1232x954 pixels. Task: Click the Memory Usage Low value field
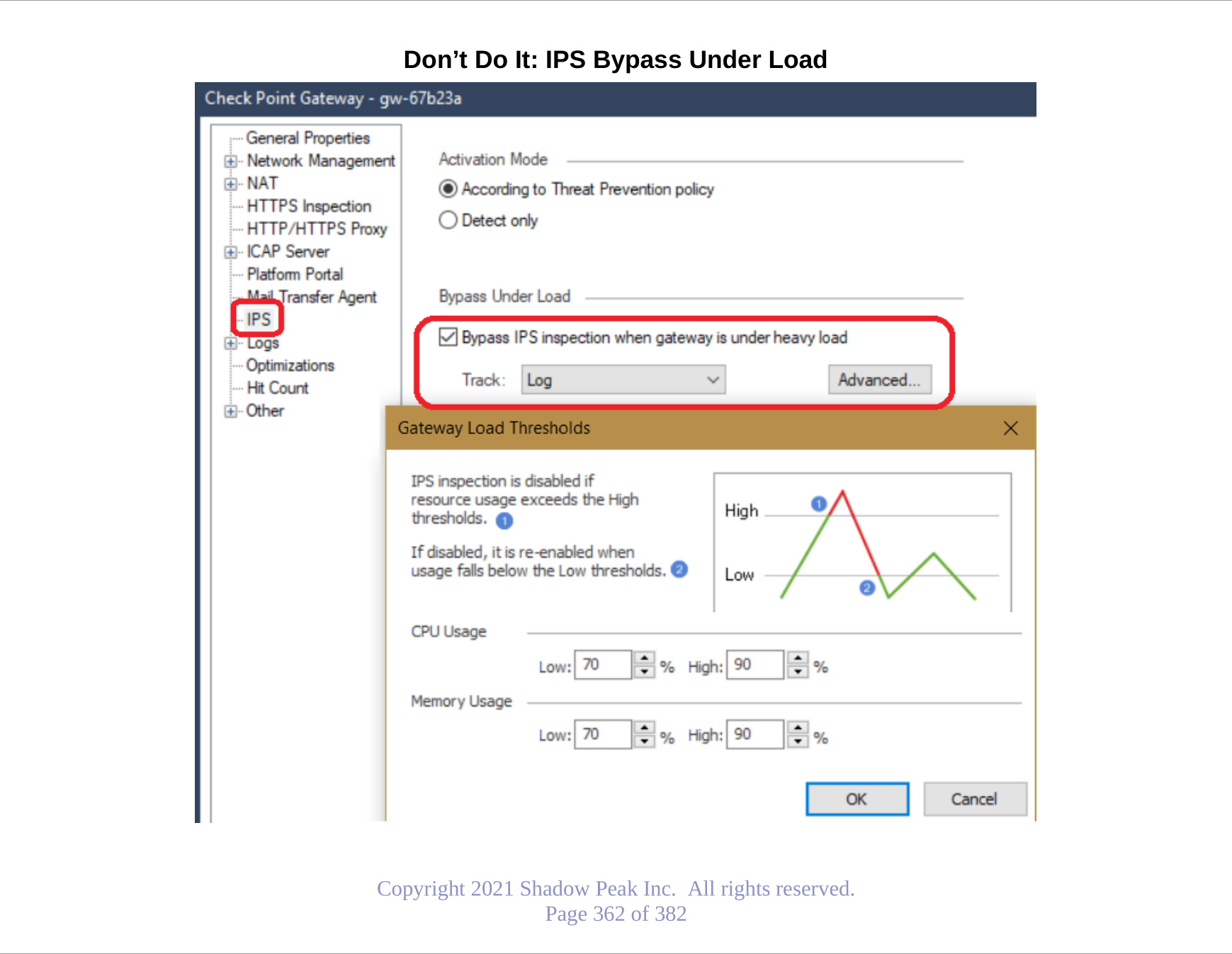(x=603, y=734)
